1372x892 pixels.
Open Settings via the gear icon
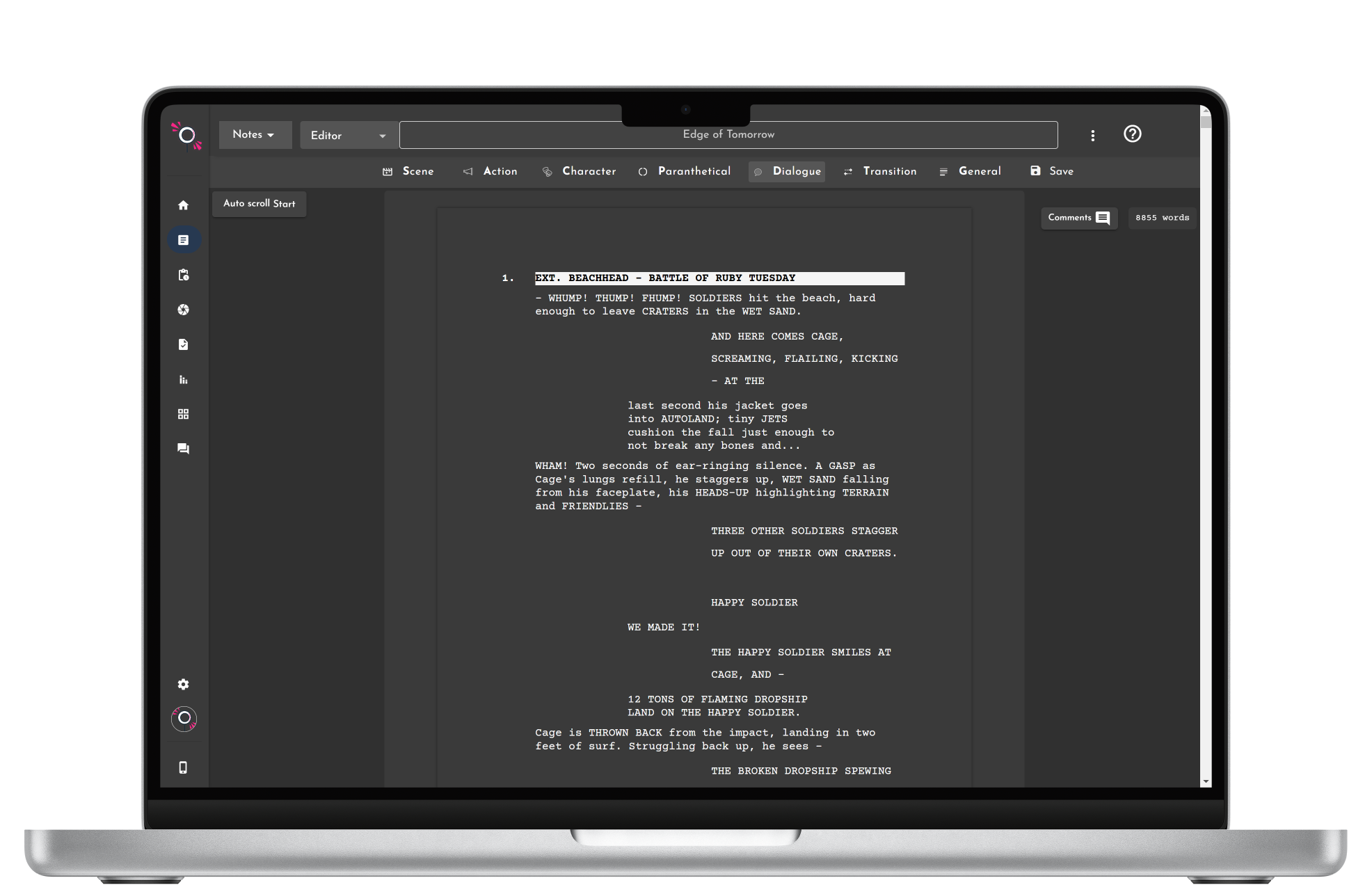click(184, 685)
